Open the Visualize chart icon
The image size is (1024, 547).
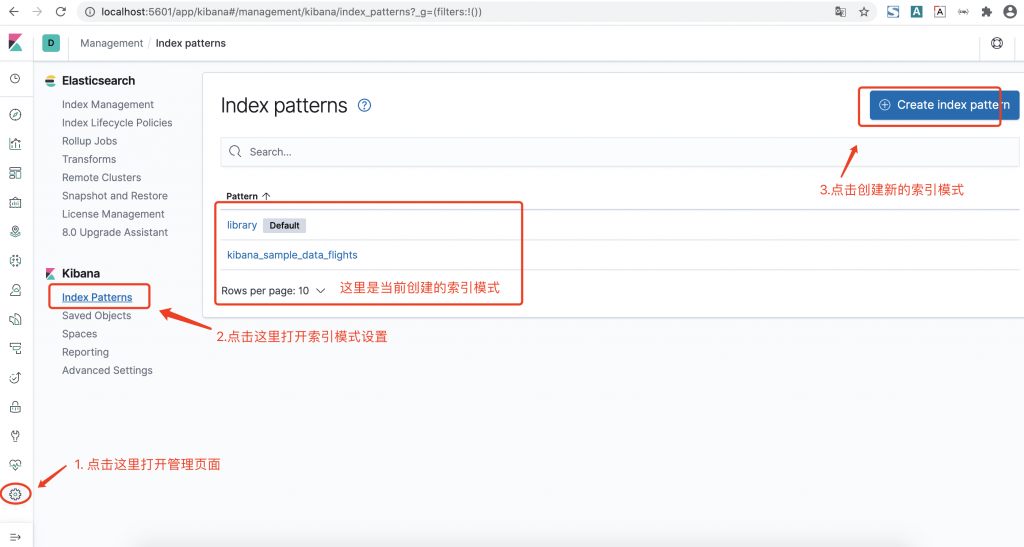pyautogui.click(x=15, y=144)
